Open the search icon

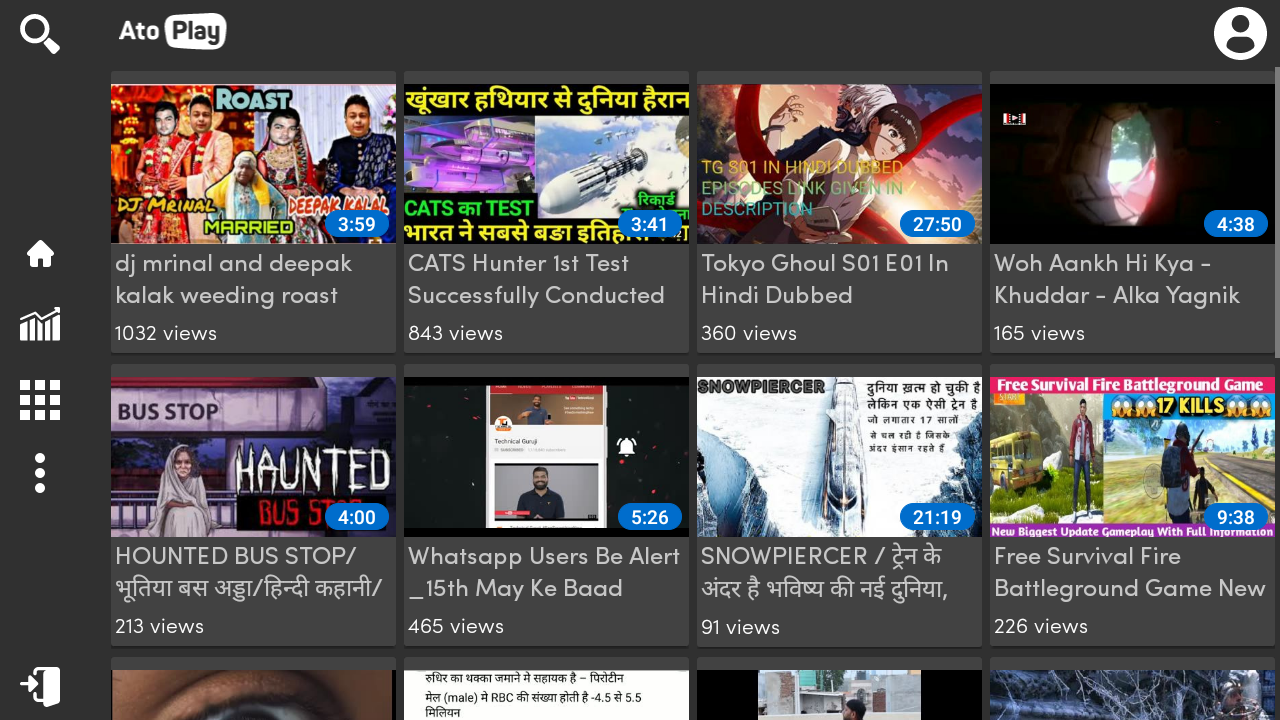pos(40,34)
